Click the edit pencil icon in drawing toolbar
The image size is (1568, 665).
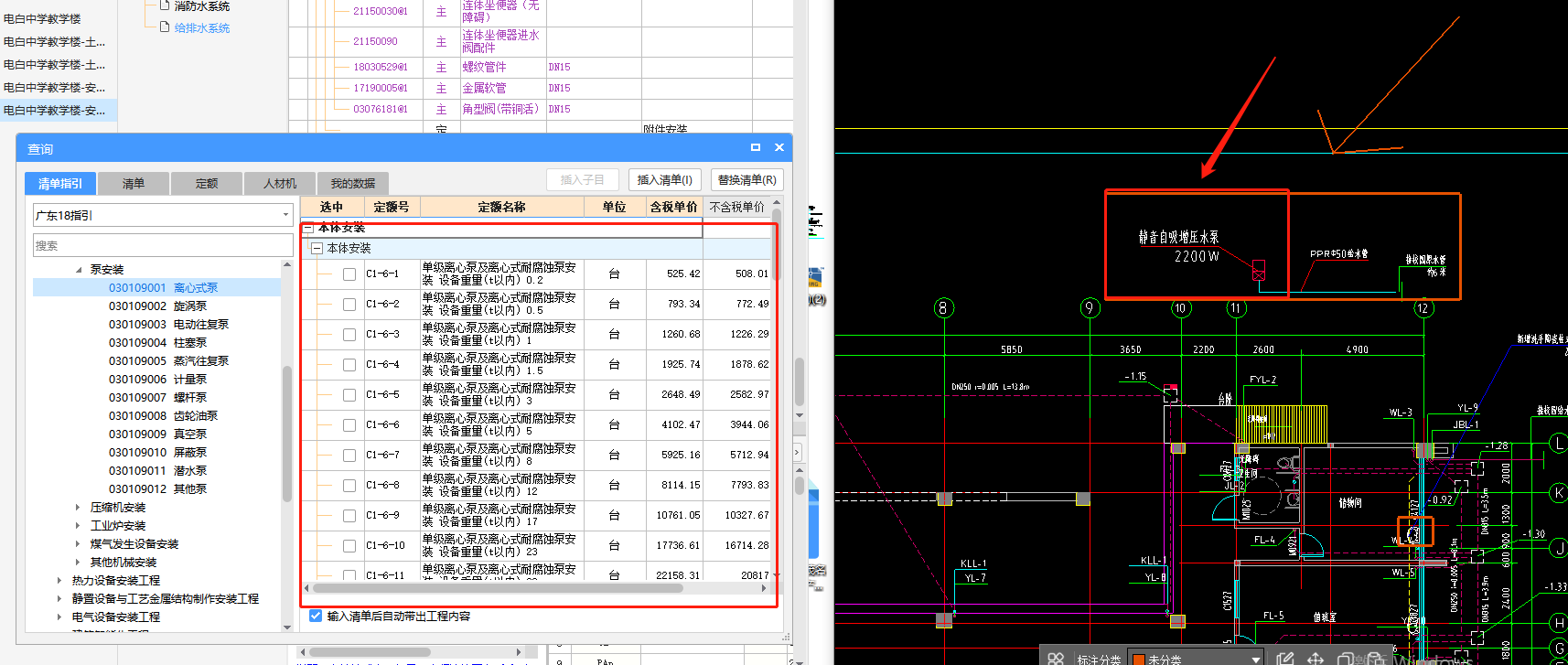[x=1285, y=659]
